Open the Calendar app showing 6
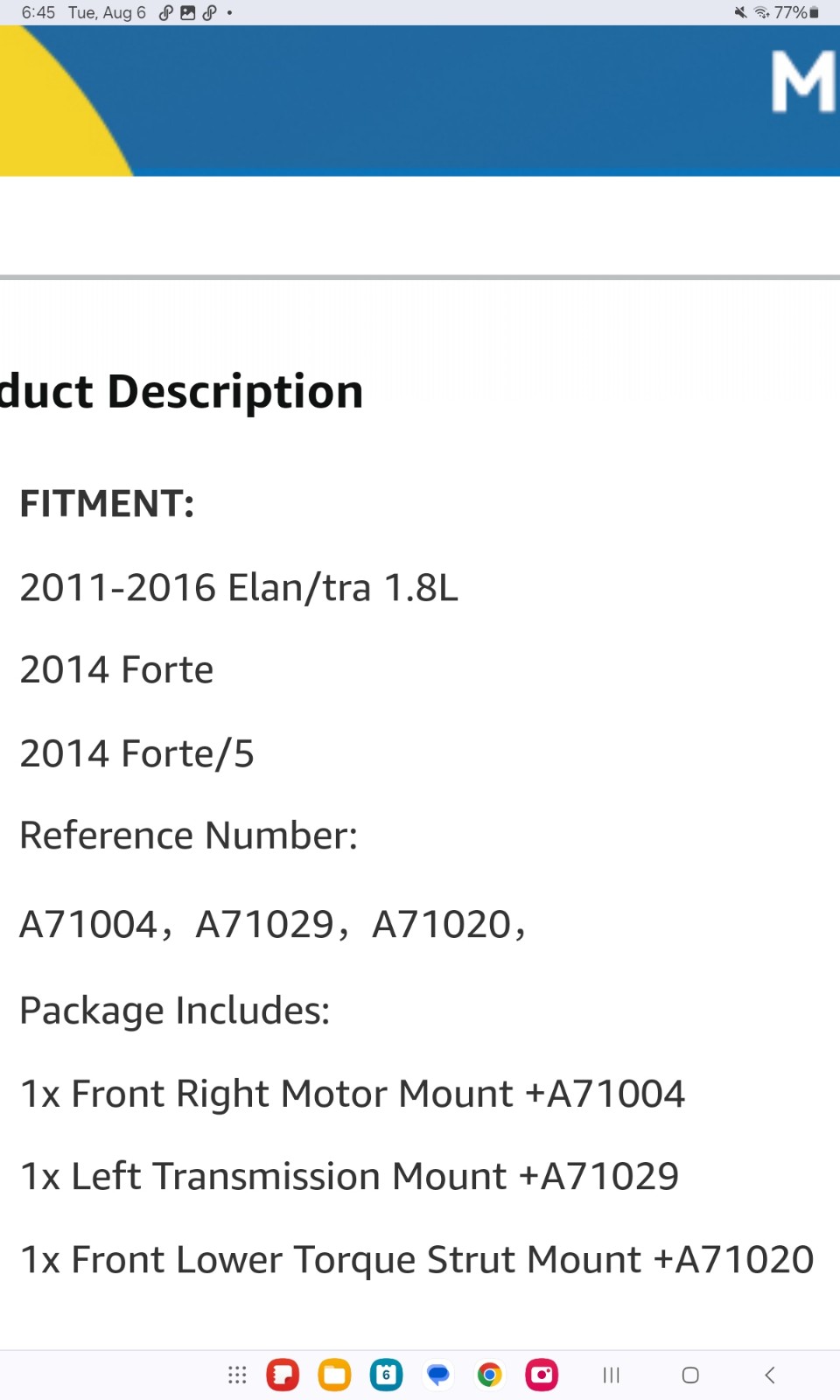Screen dimensions: 840x1400 [386, 1375]
